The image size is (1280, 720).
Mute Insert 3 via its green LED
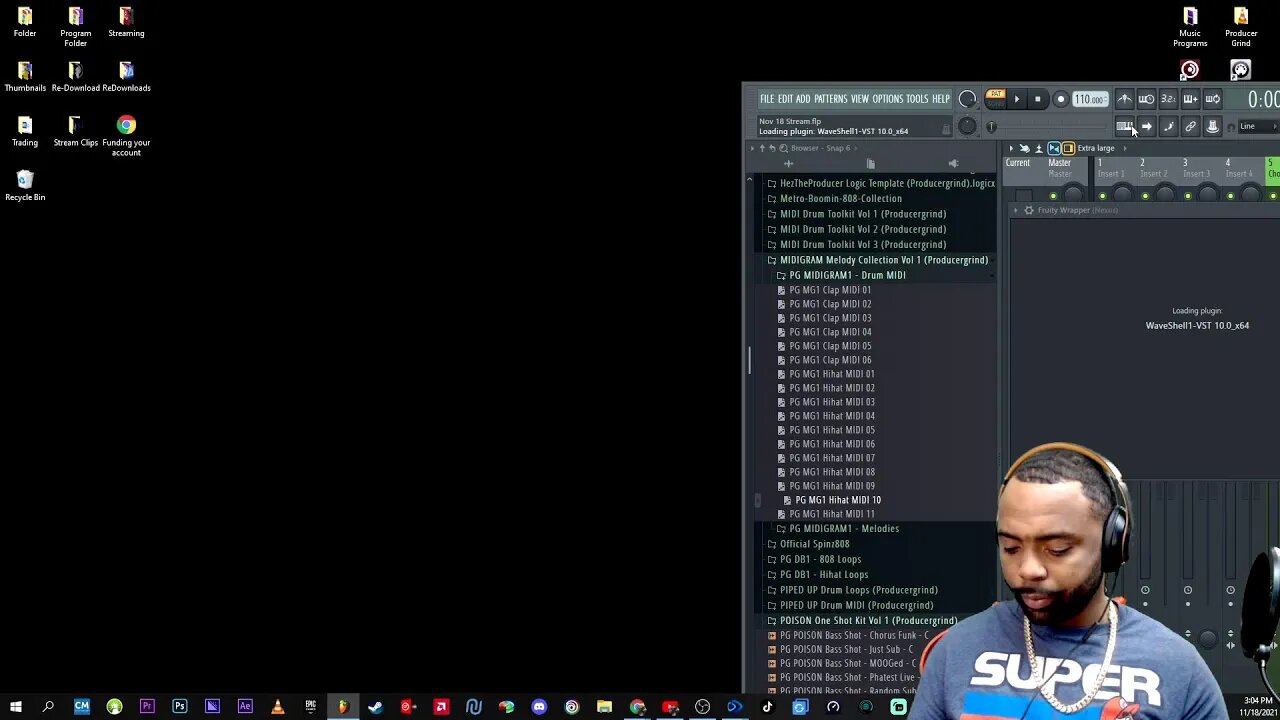point(1187,196)
